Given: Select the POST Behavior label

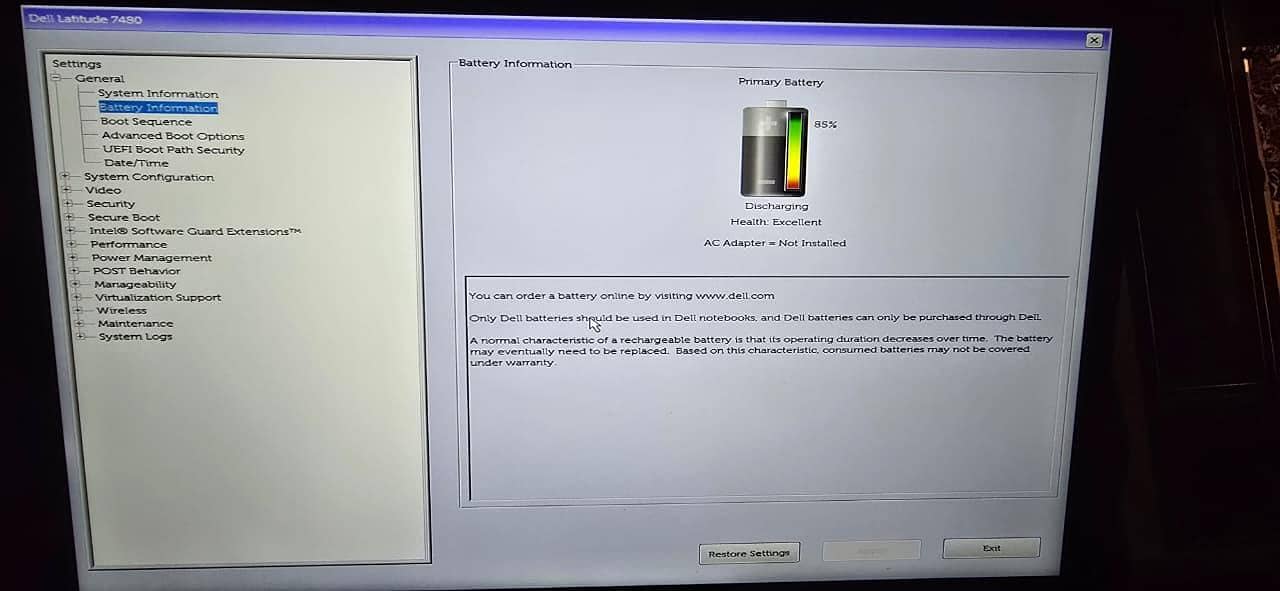Looking at the screenshot, I should (x=137, y=271).
